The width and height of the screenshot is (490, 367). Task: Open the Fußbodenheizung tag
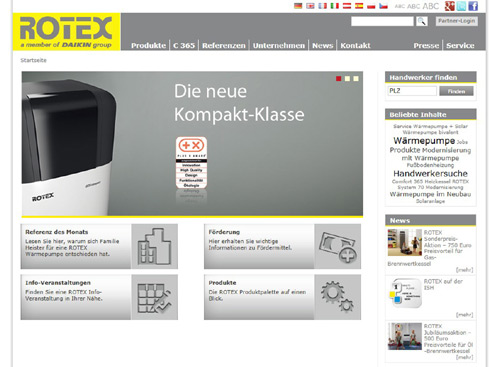coord(430,165)
